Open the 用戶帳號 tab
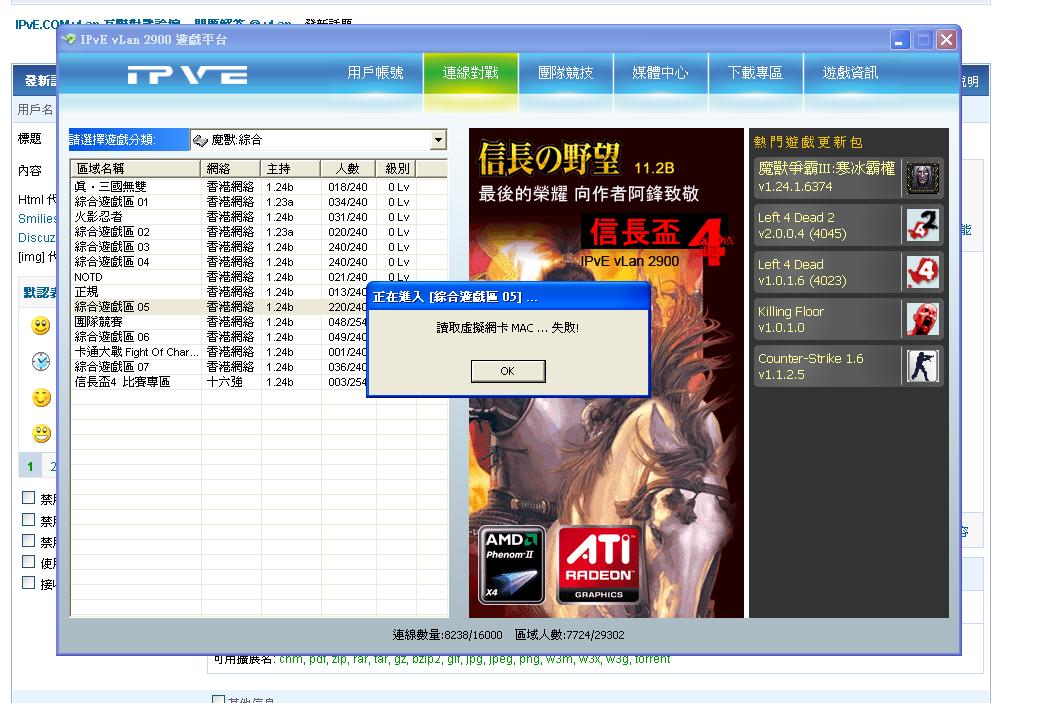 (375, 73)
